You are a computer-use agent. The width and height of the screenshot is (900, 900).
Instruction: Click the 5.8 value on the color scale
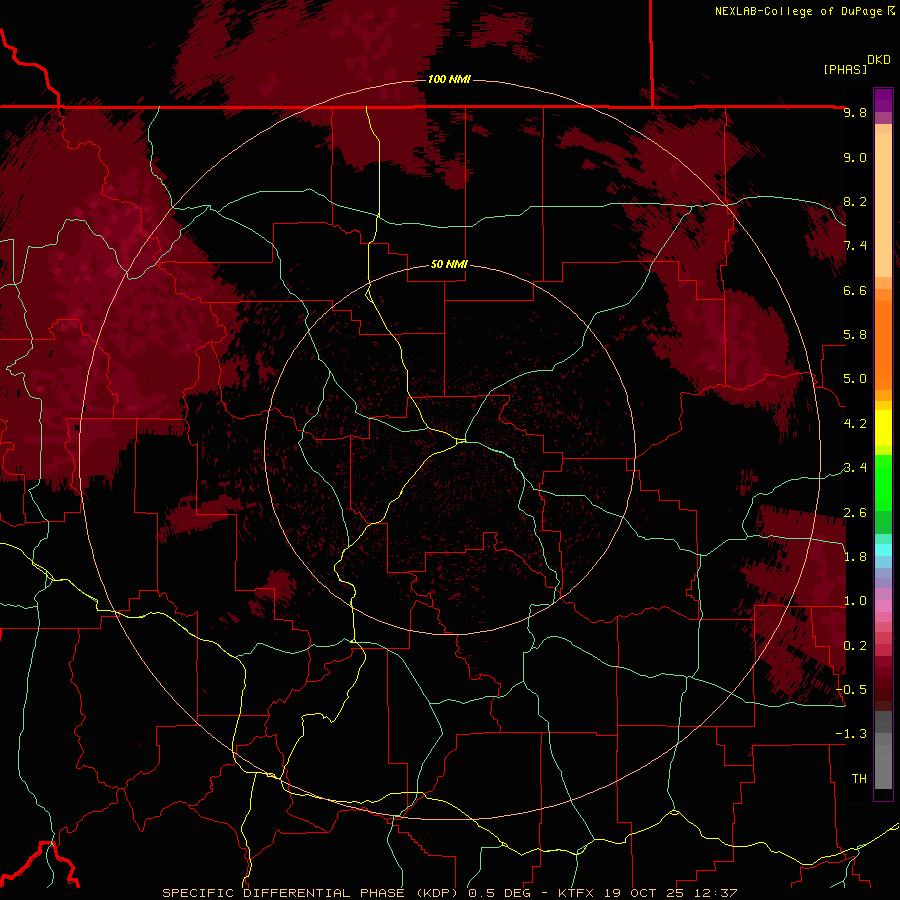point(855,335)
